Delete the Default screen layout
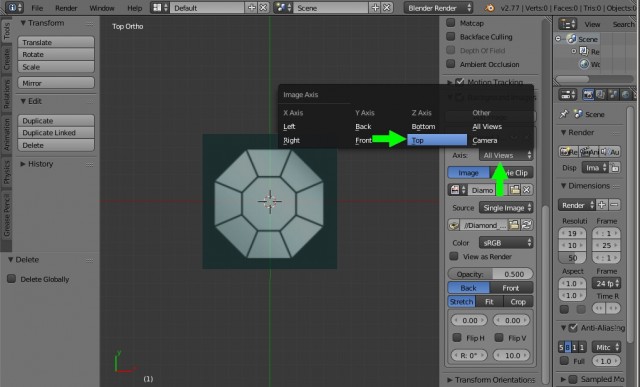 pos(263,8)
